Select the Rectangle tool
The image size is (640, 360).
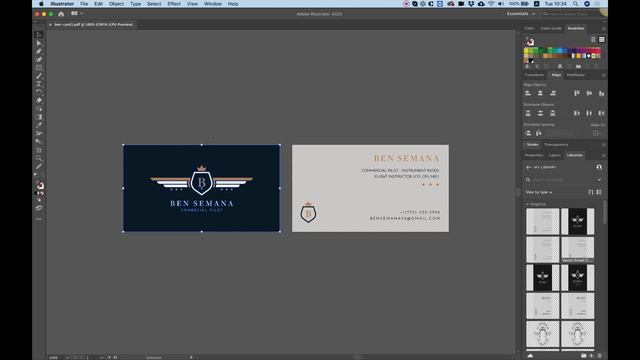pyautogui.click(x=39, y=68)
